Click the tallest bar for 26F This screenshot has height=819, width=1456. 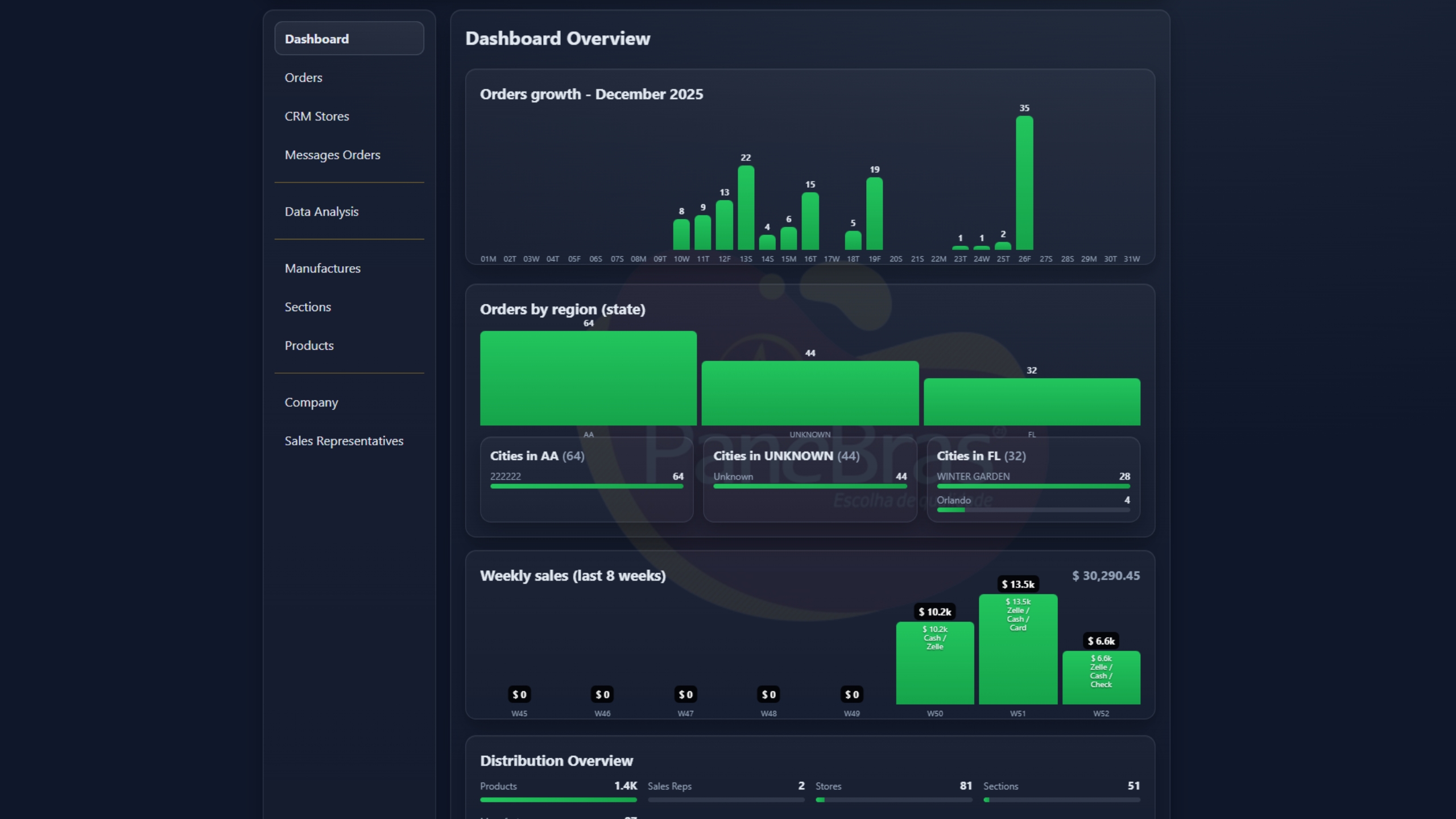point(1024,183)
